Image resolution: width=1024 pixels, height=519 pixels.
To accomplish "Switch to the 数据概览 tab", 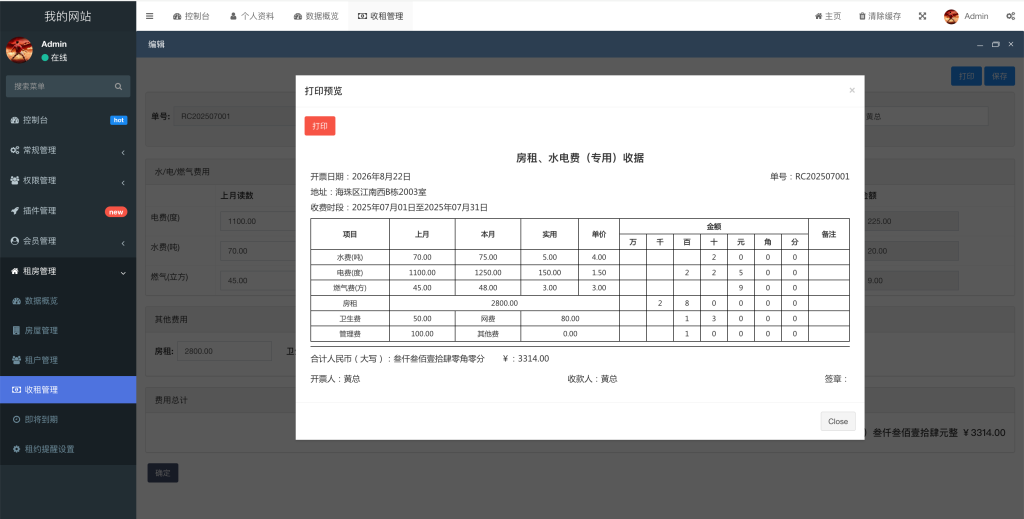I will click(x=316, y=16).
